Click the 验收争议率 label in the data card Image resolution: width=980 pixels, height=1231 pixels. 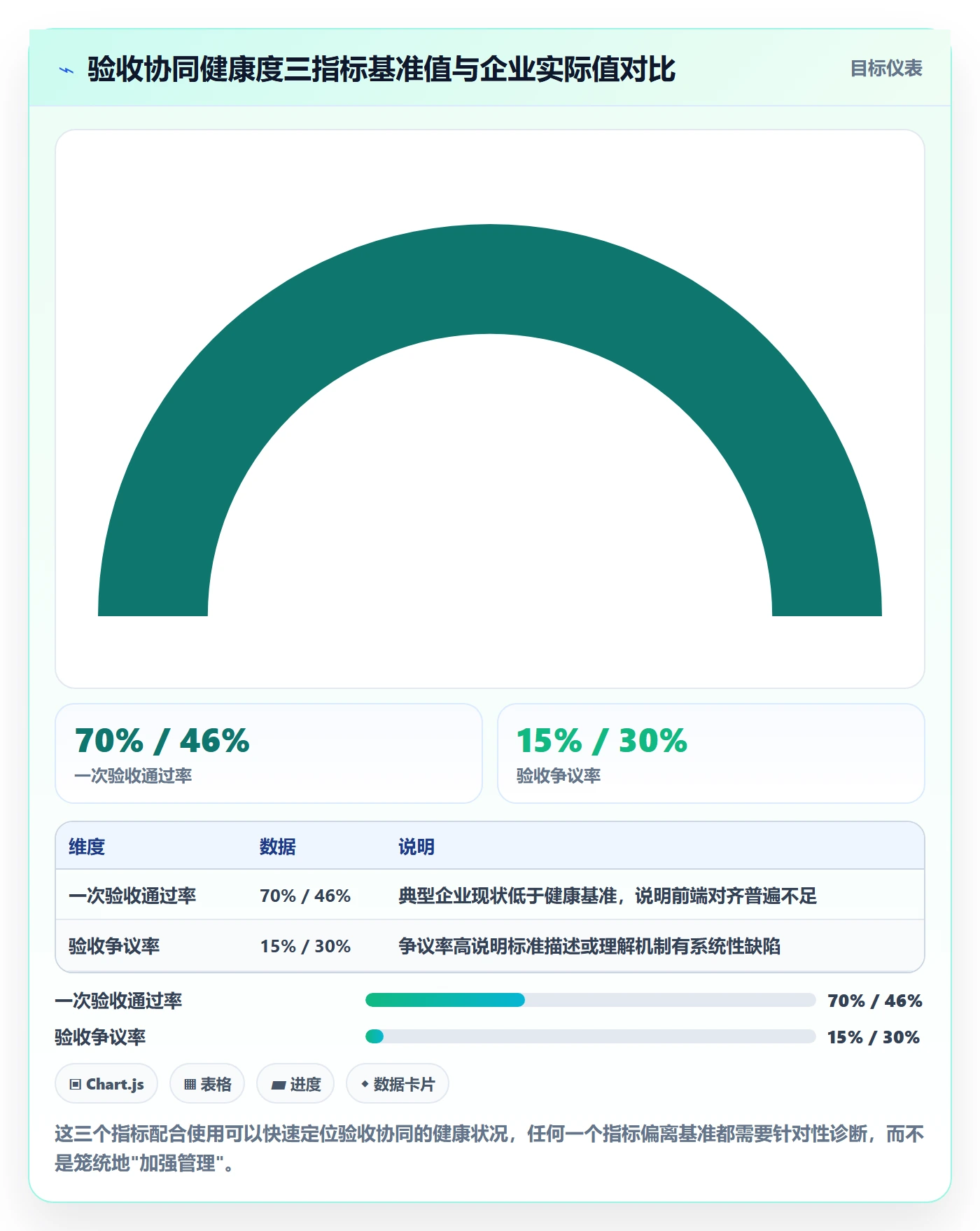point(559,776)
